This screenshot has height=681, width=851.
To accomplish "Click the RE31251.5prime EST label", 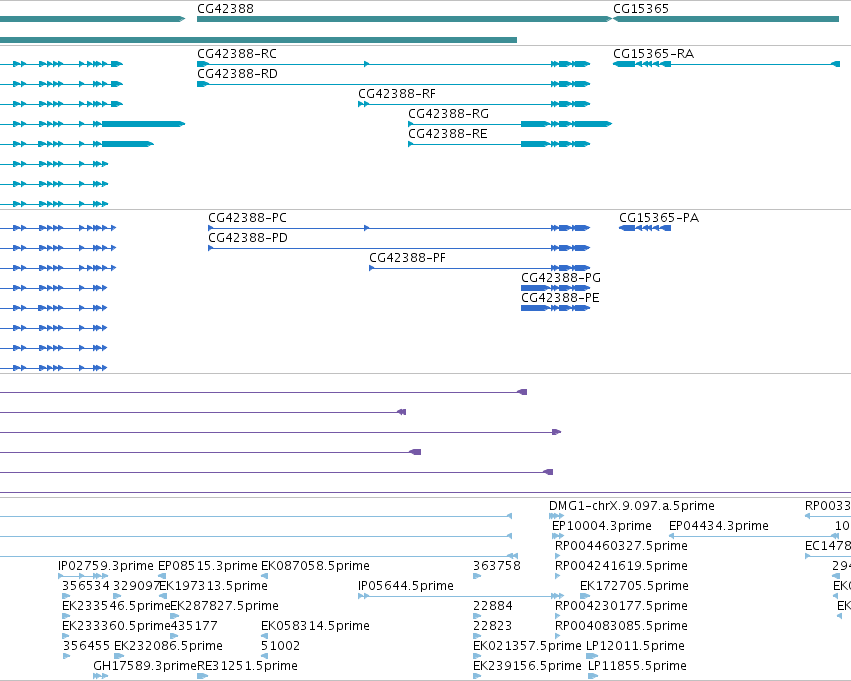I will pos(247,666).
